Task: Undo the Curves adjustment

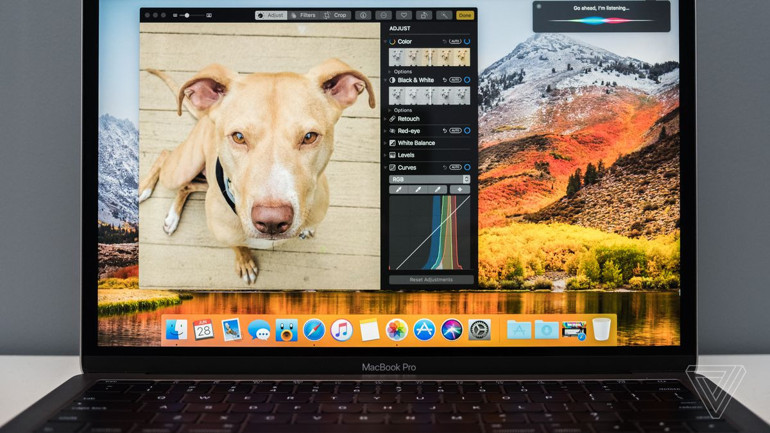Action: (x=444, y=168)
